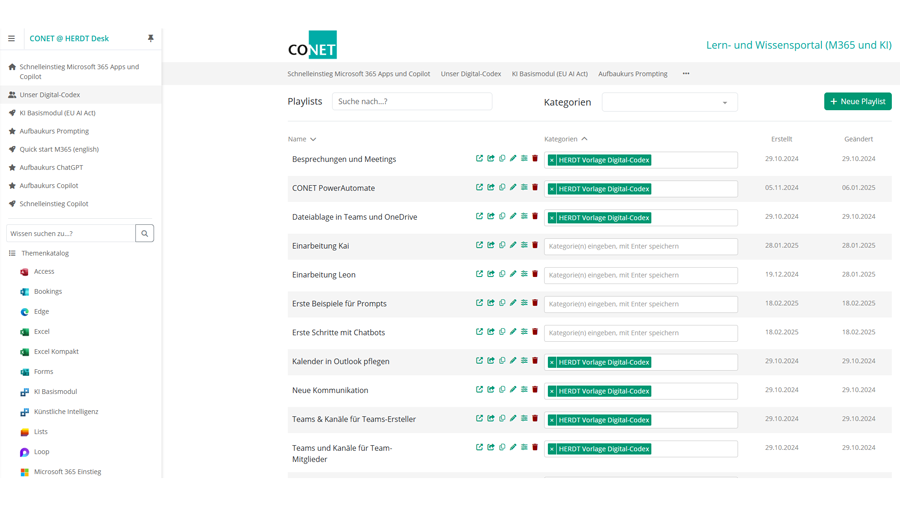900x506 pixels.
Task: Open Aufbaukurs Prompting in top navigation bar
Action: pyautogui.click(x=633, y=73)
